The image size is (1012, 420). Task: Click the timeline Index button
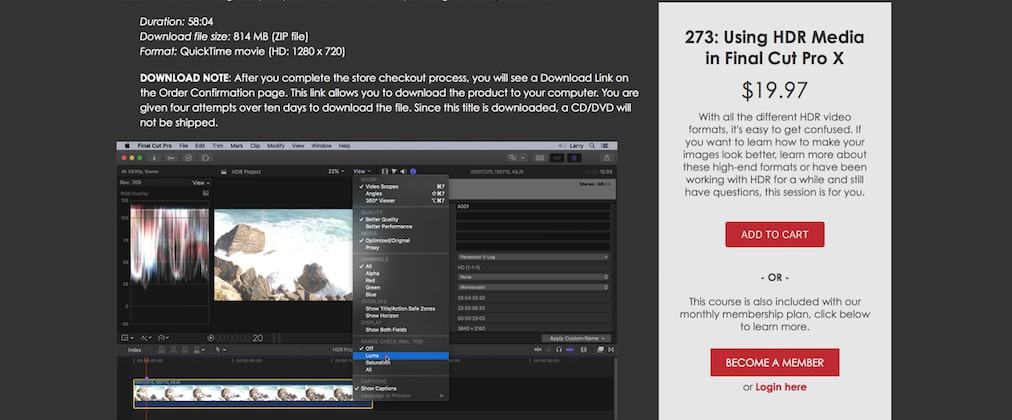click(x=134, y=350)
